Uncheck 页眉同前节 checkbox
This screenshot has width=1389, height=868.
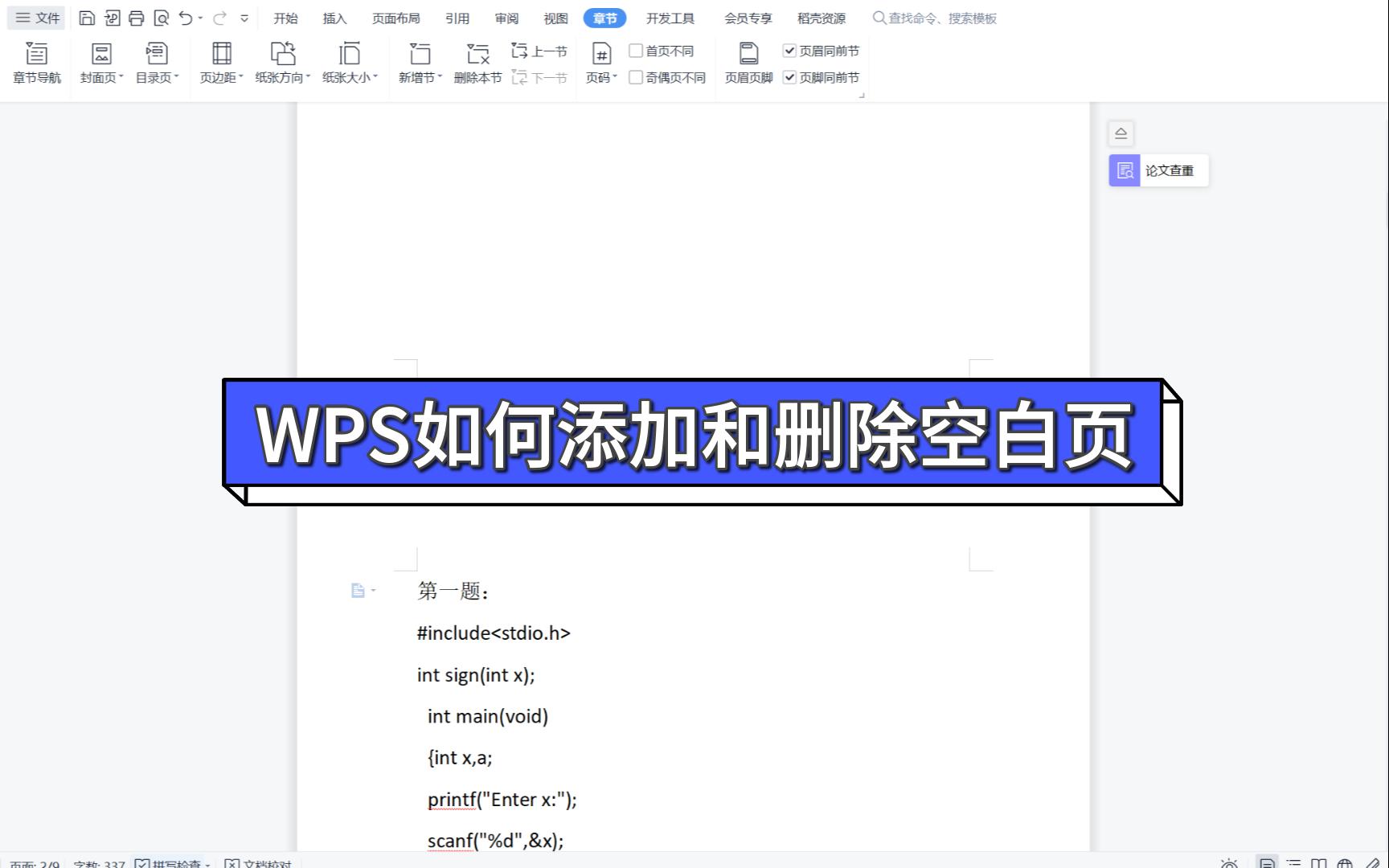789,51
